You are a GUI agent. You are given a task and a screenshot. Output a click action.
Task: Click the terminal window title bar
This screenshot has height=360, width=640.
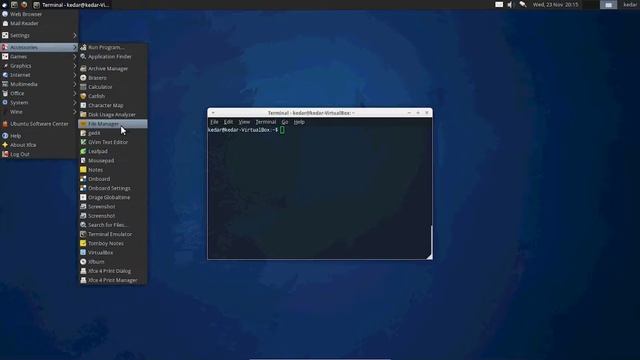(320, 113)
